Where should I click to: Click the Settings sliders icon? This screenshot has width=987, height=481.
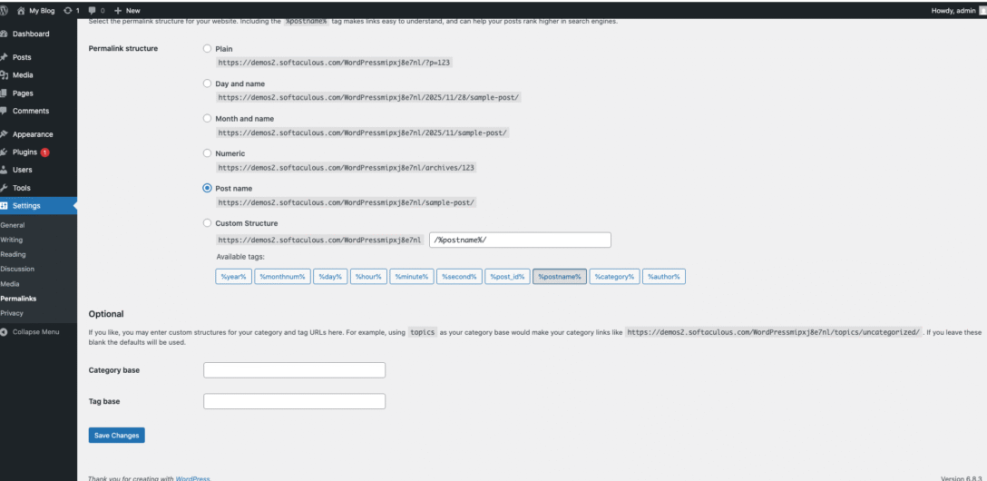click(4, 206)
